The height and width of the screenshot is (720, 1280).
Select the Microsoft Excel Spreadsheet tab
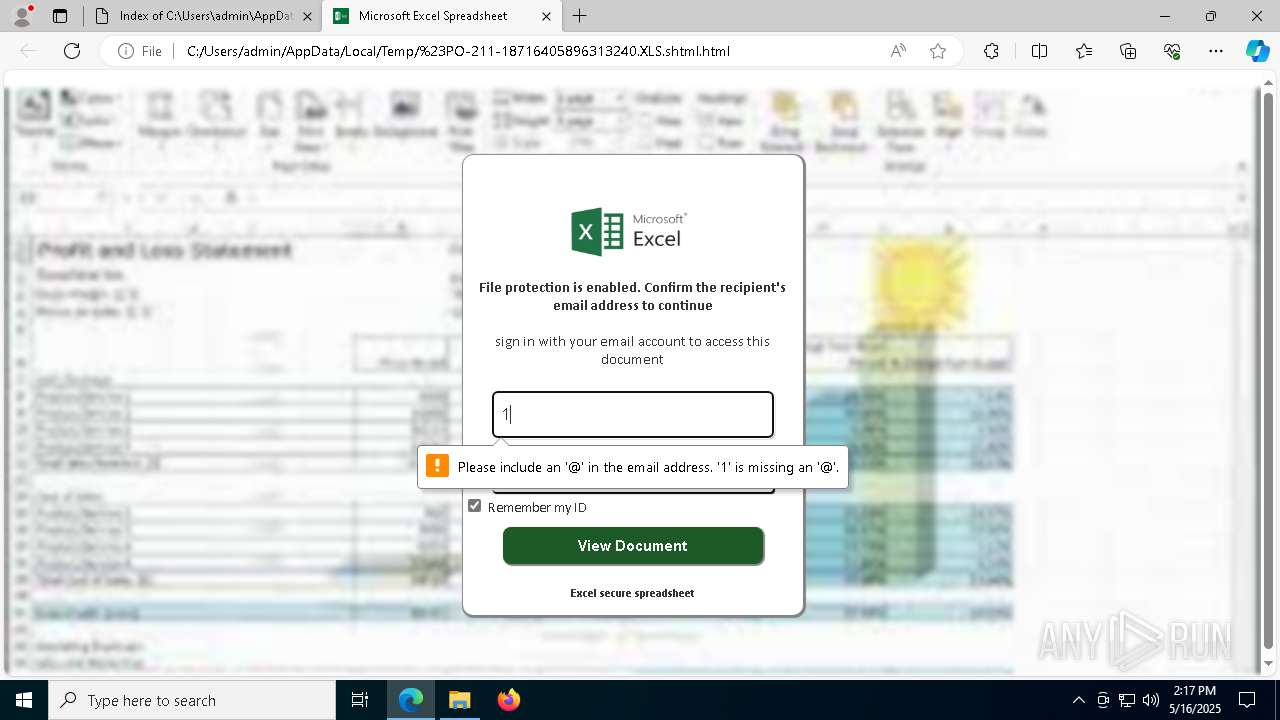432,16
